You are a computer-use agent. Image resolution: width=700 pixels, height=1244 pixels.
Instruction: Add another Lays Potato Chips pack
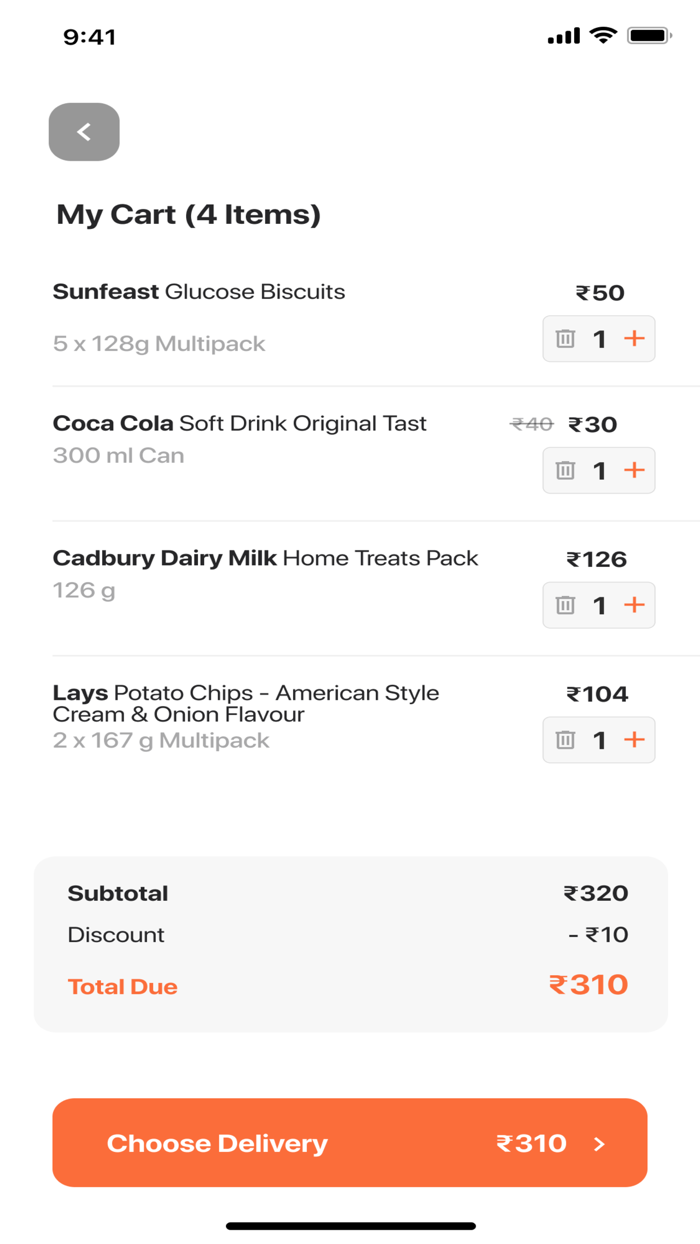[x=634, y=740]
